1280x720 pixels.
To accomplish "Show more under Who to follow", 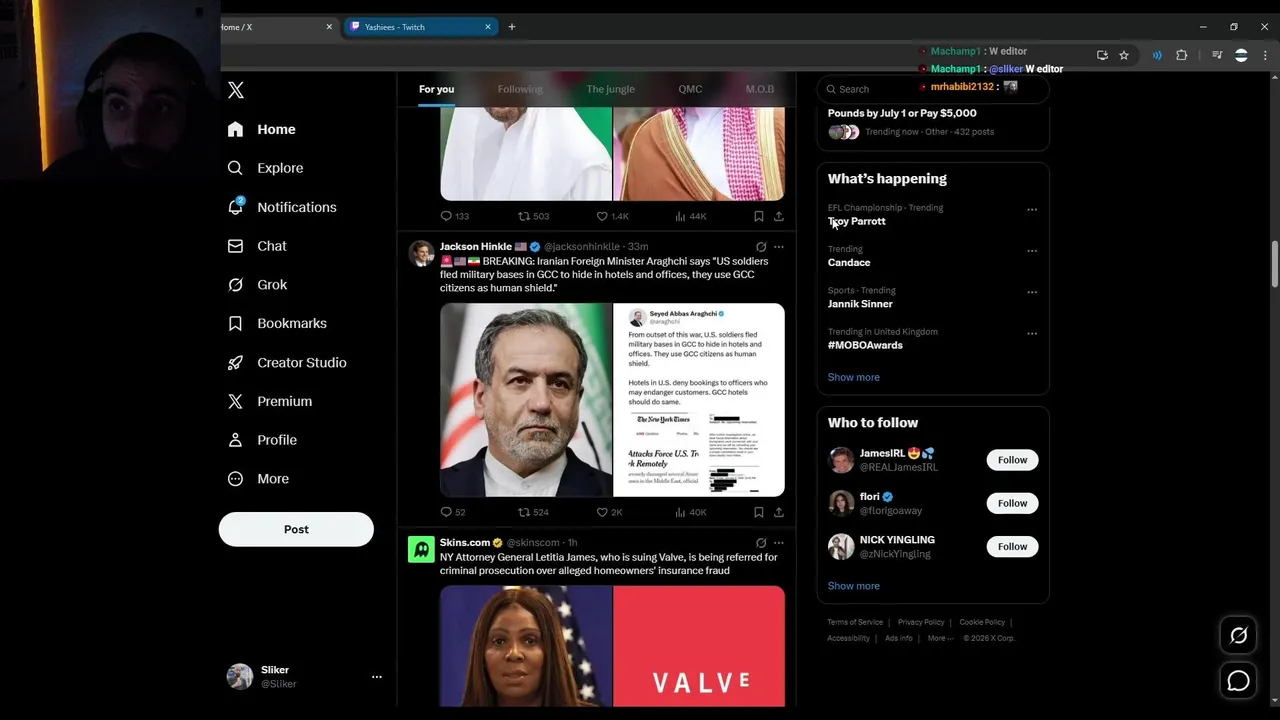I will click(853, 586).
